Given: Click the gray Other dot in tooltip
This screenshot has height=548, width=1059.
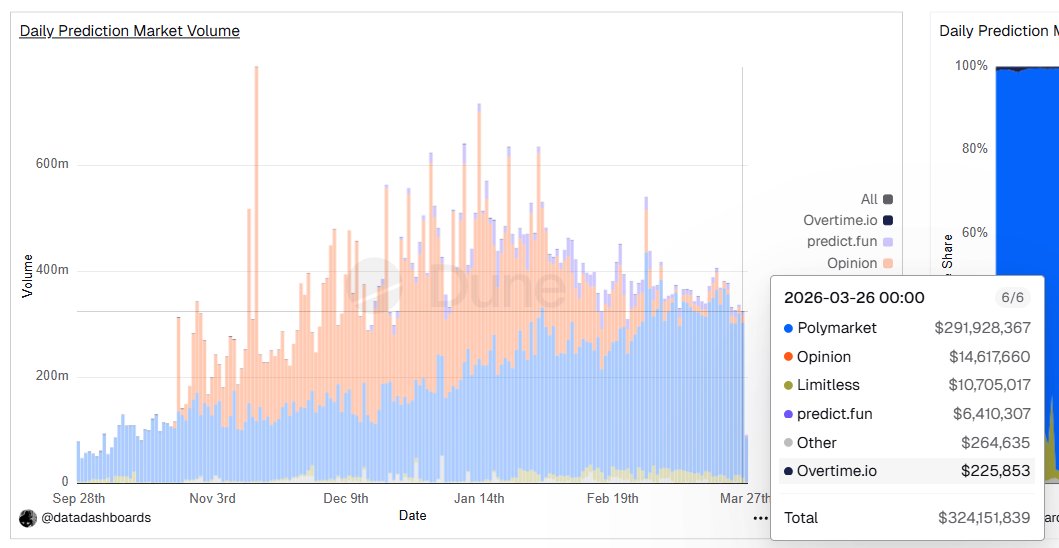Looking at the screenshot, I should coord(787,443).
